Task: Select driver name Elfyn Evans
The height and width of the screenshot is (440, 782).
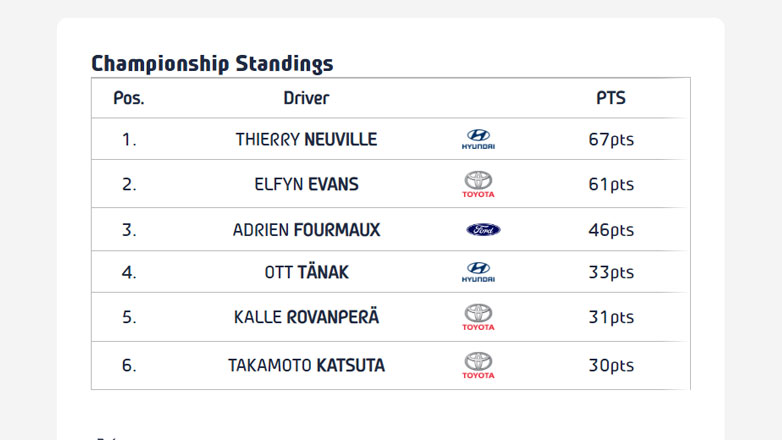Action: point(306,184)
